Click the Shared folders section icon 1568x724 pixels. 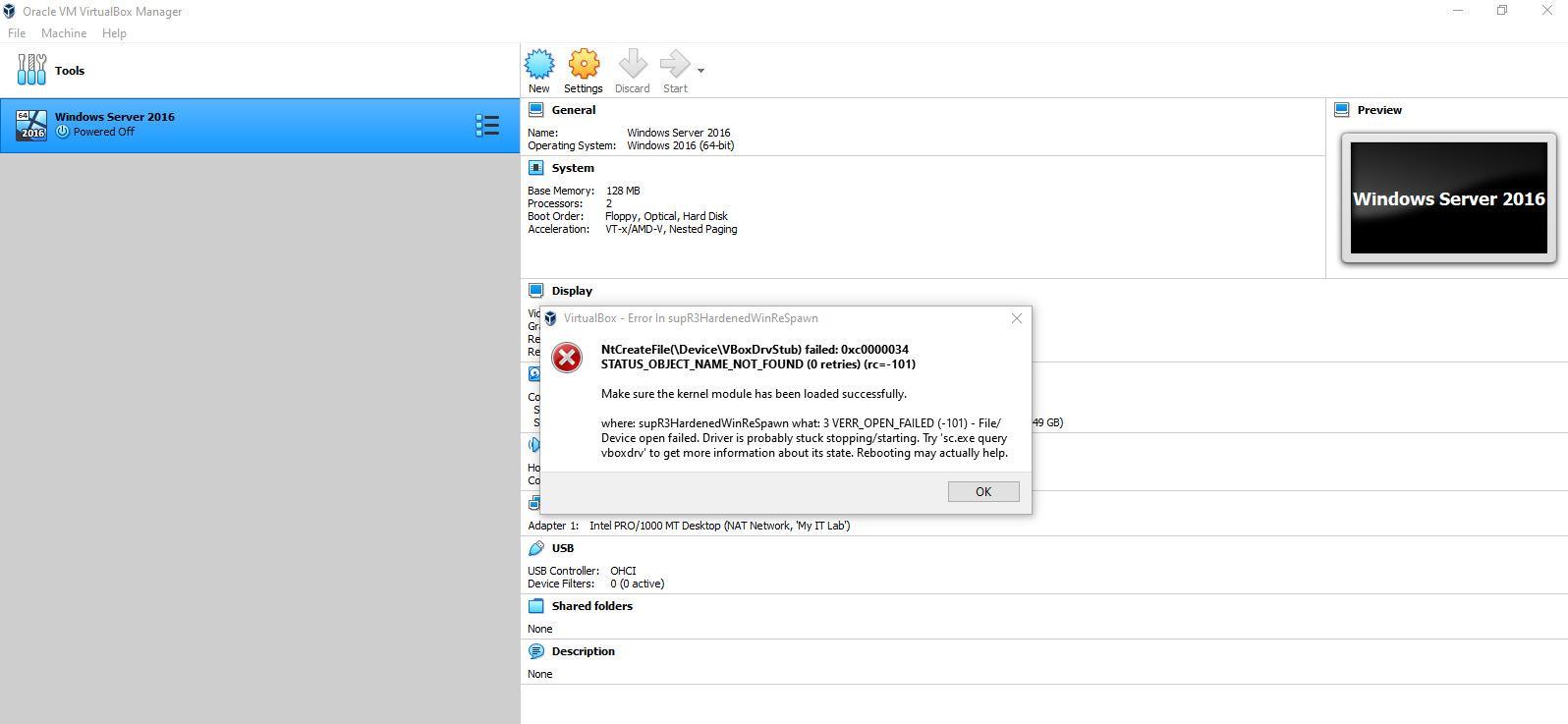tap(536, 606)
